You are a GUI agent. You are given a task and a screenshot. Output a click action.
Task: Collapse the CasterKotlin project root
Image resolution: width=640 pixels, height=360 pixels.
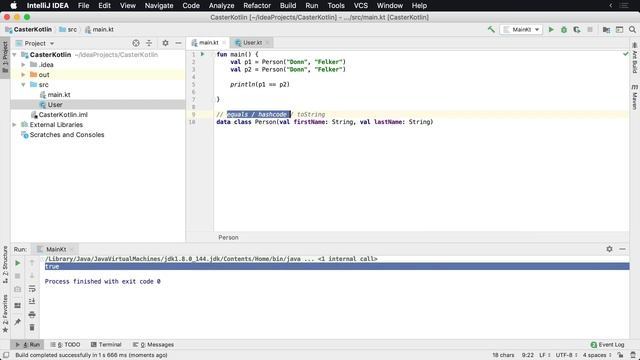[15, 55]
